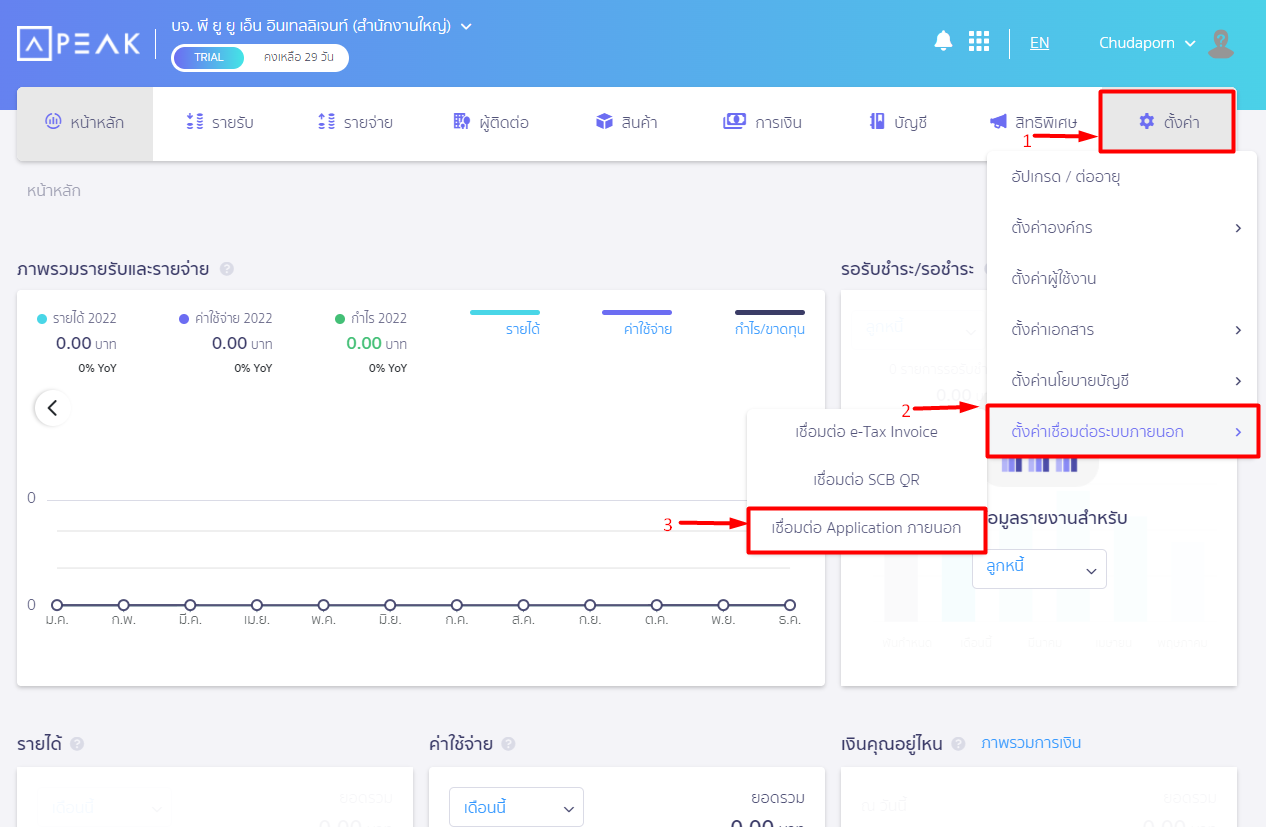This screenshot has width=1266, height=827.
Task: Click the คงเหลือ 29 วัน text
Action: (x=298, y=58)
